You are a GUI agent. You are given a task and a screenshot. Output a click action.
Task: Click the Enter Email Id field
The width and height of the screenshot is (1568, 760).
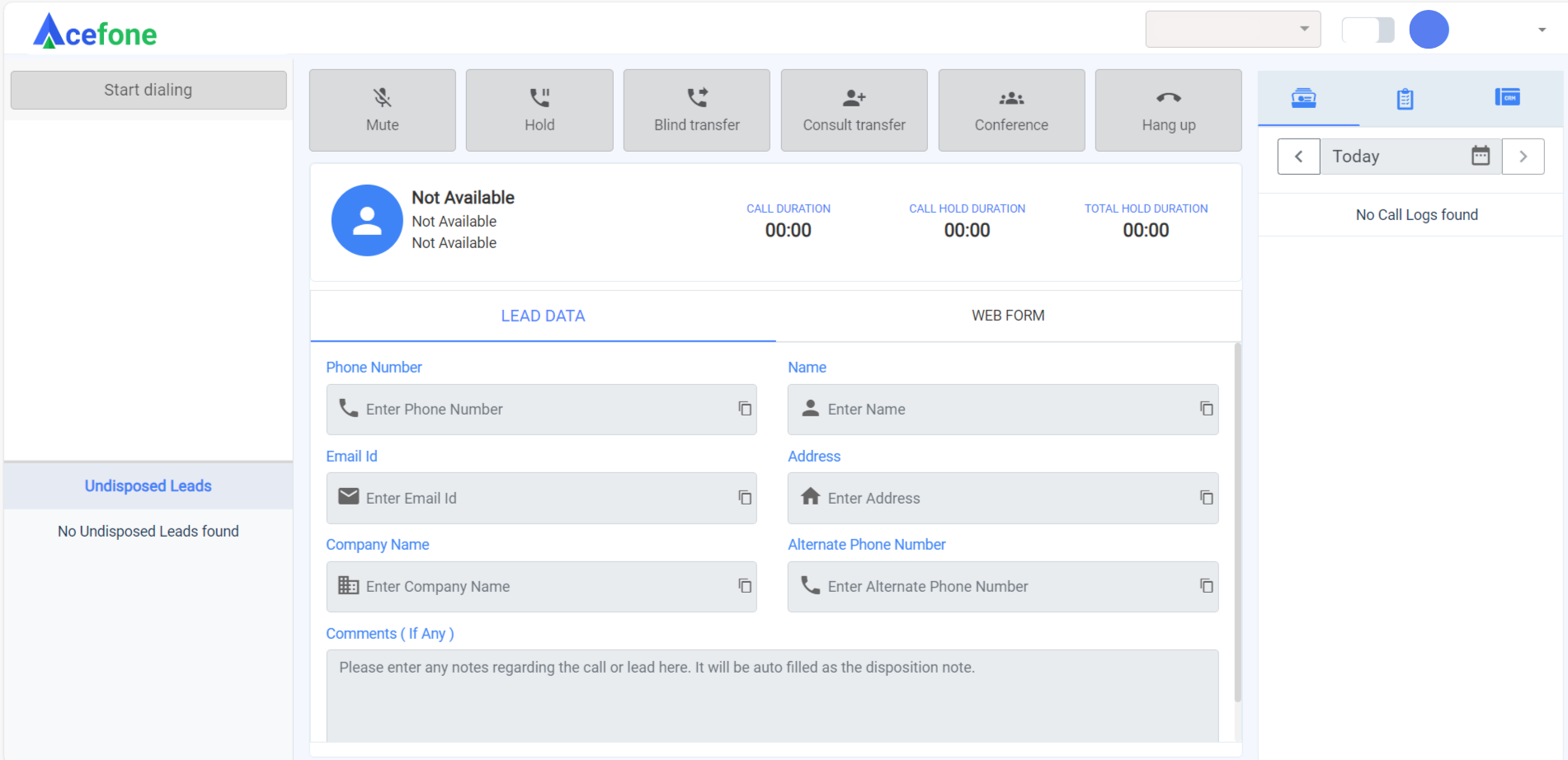pyautogui.click(x=544, y=498)
